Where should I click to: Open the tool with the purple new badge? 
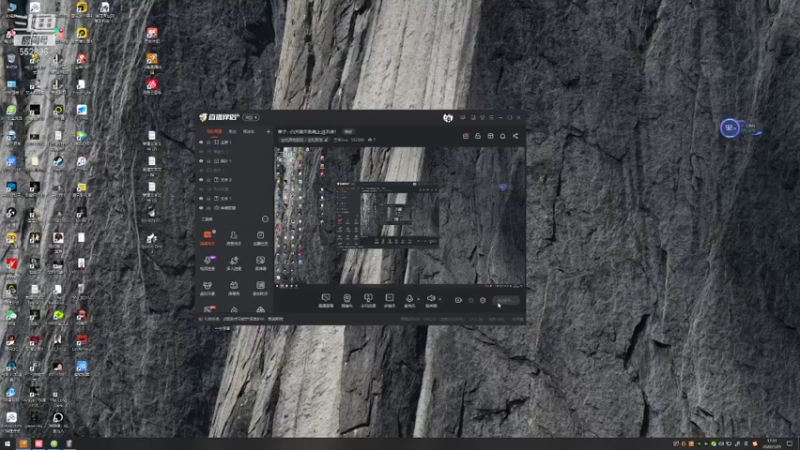(208, 263)
